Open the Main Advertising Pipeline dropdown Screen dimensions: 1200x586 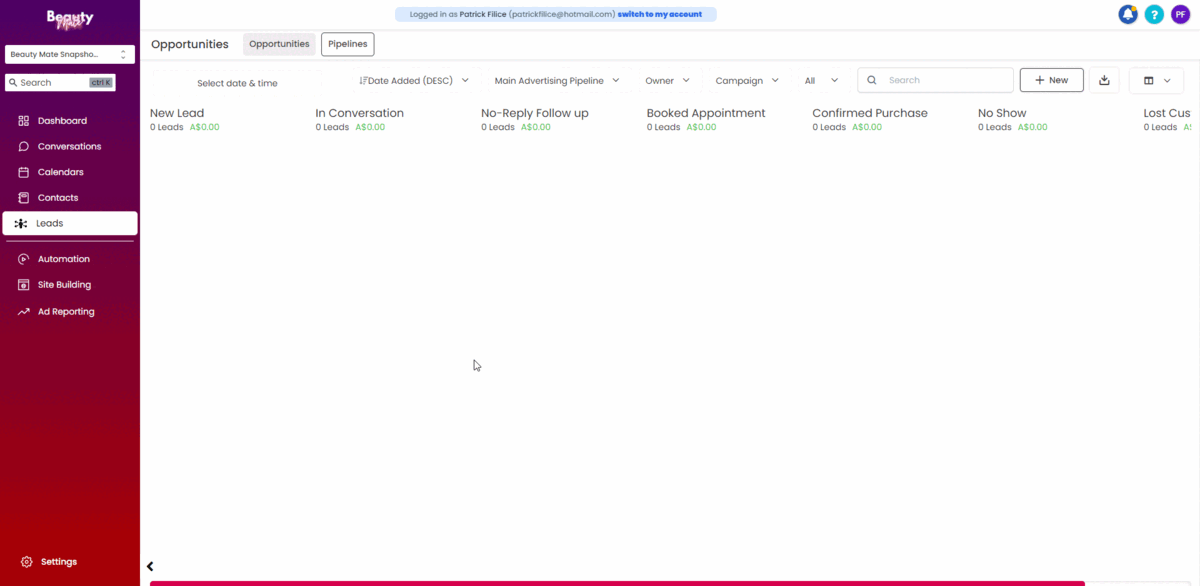pyautogui.click(x=557, y=81)
